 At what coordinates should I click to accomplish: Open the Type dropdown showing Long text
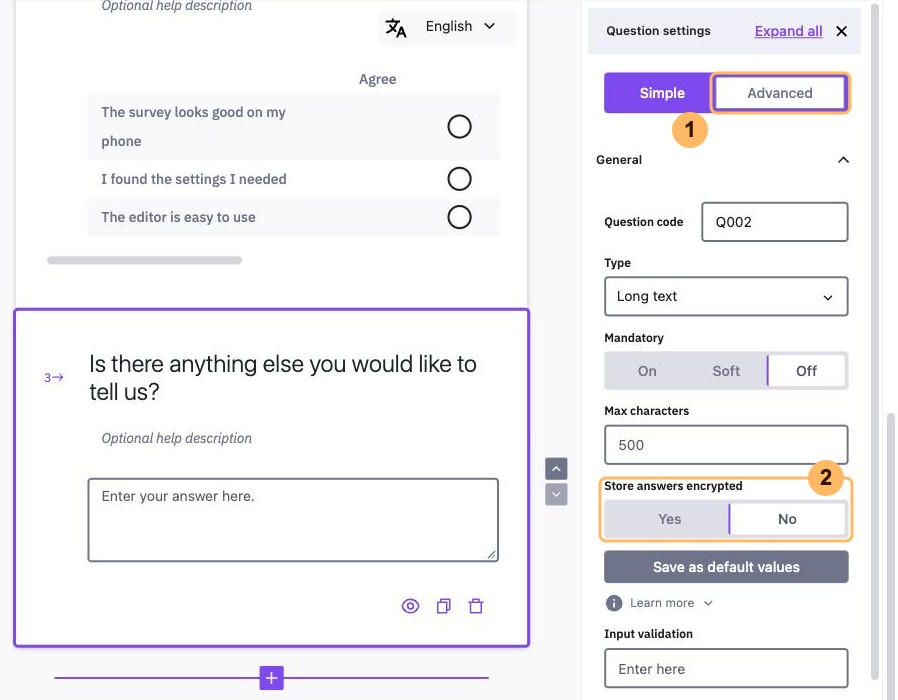tap(726, 297)
